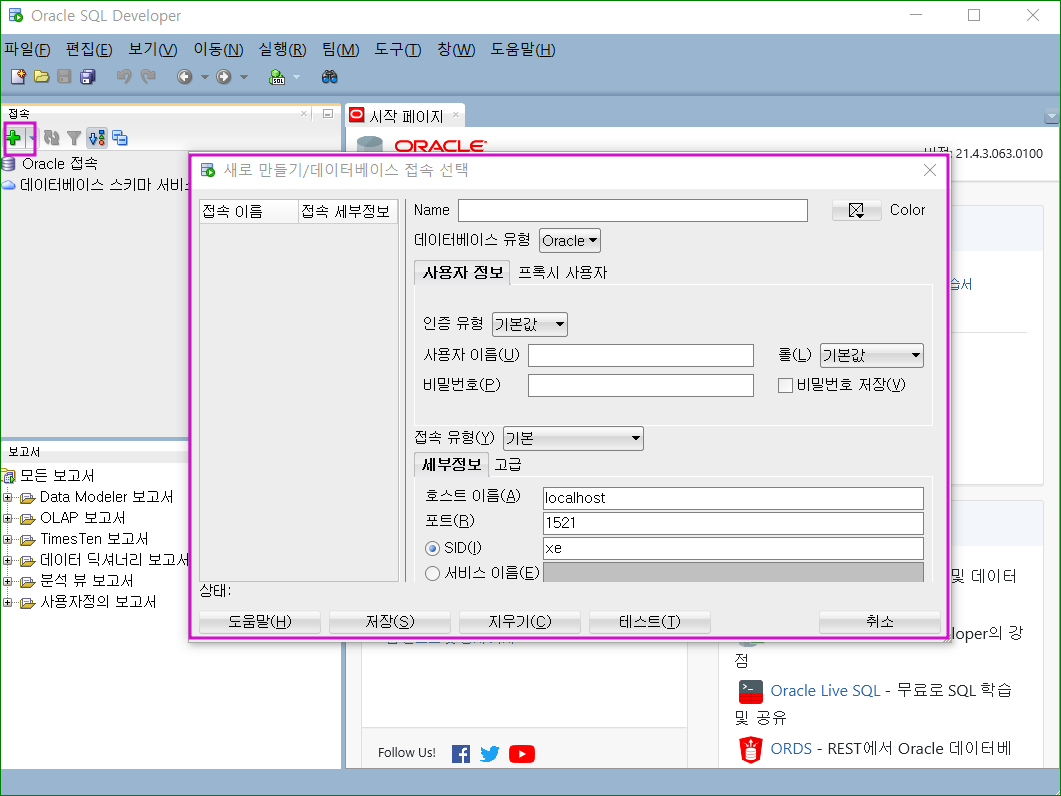Open the SQL Worksheet dropdown arrow in toolbar
Viewport: 1061px width, 796px height.
[296, 76]
